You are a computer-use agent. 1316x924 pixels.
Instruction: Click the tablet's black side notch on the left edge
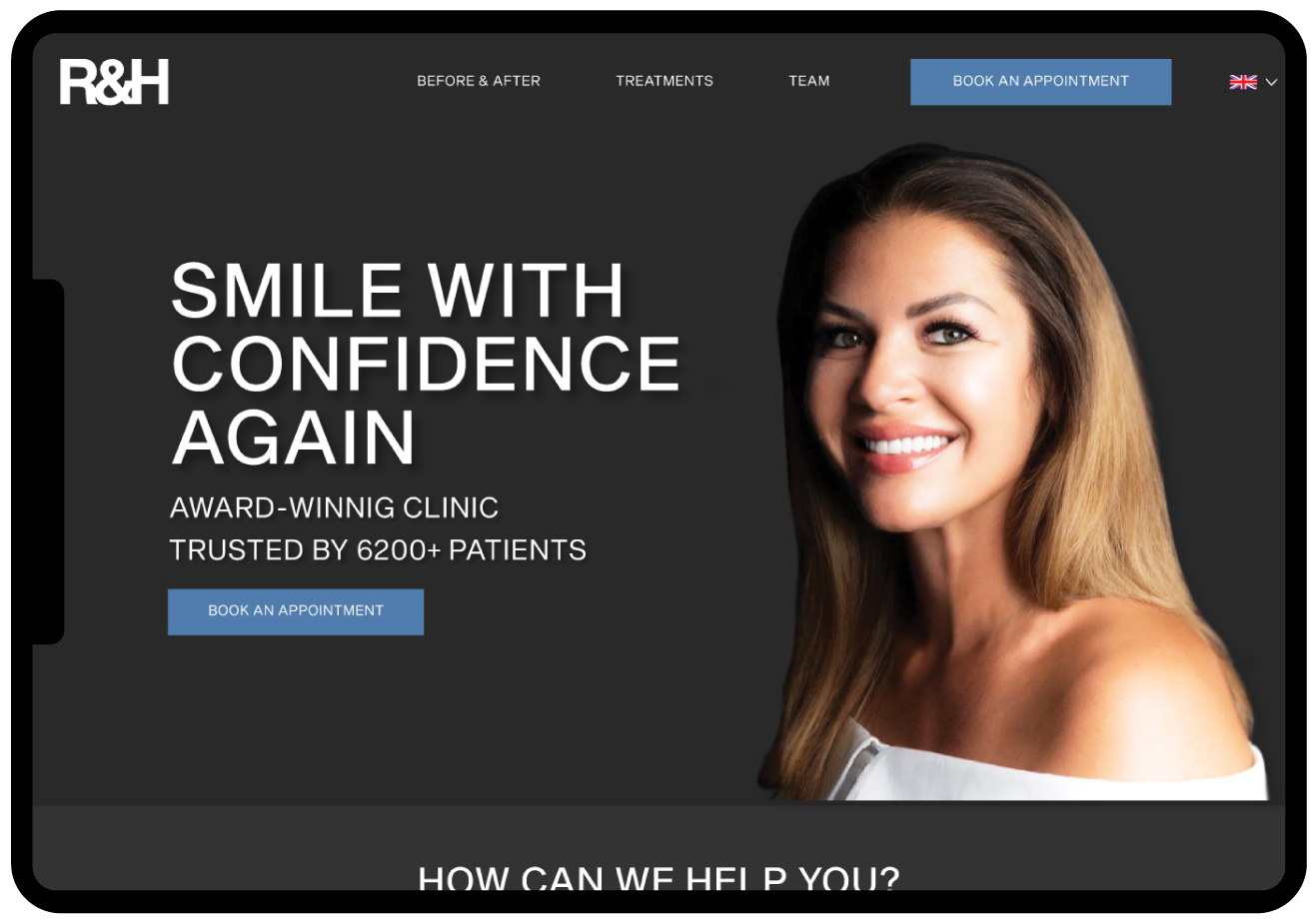(48, 462)
